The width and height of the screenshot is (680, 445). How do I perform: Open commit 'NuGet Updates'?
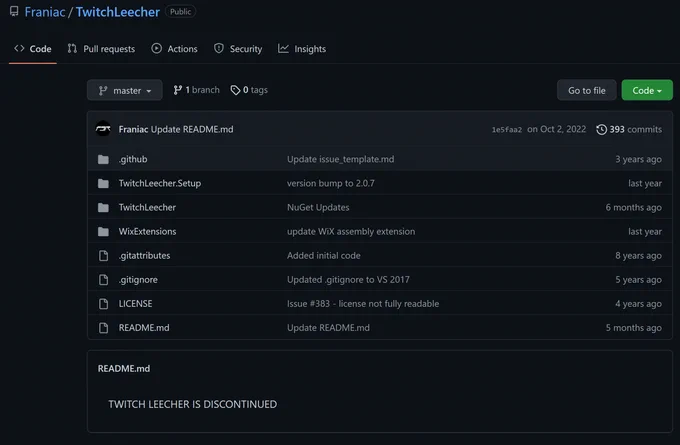318,207
